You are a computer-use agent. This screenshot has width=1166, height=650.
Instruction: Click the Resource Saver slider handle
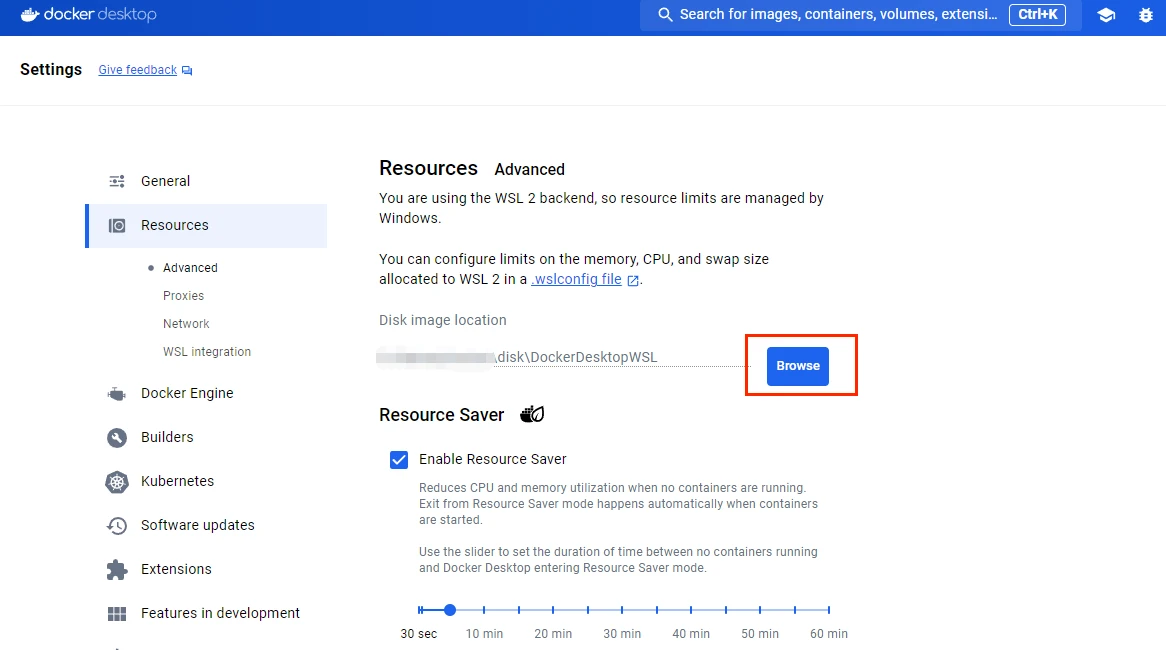pos(450,610)
